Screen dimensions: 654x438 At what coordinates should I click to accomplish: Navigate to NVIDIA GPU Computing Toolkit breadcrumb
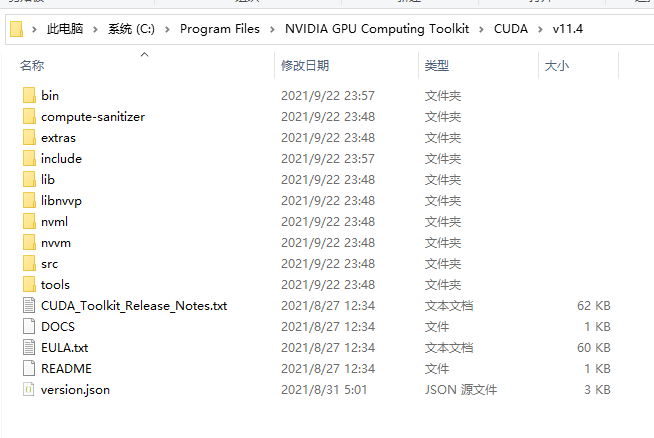tap(377, 29)
